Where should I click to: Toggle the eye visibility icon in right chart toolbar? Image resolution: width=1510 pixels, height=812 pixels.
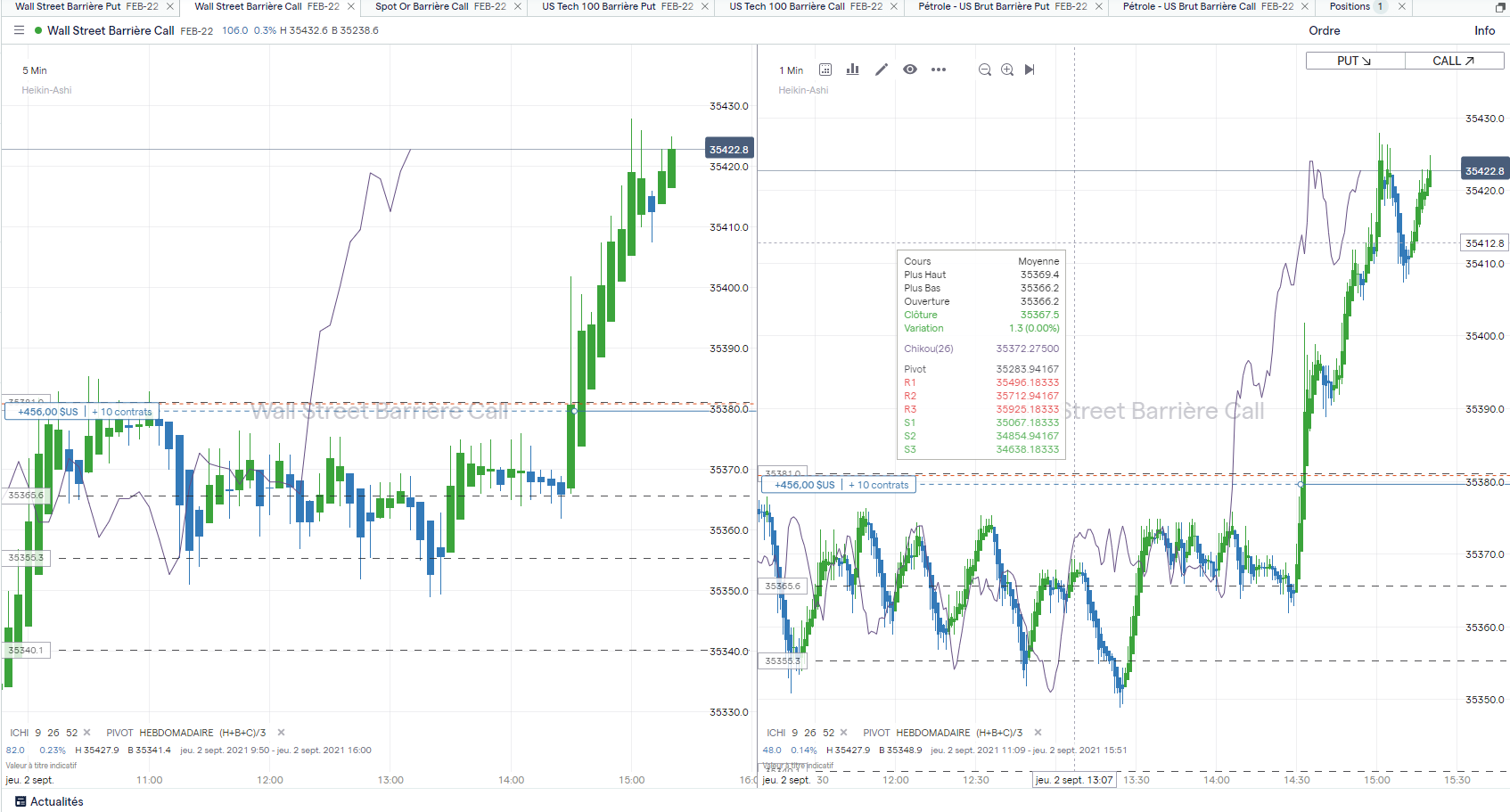[x=910, y=70]
